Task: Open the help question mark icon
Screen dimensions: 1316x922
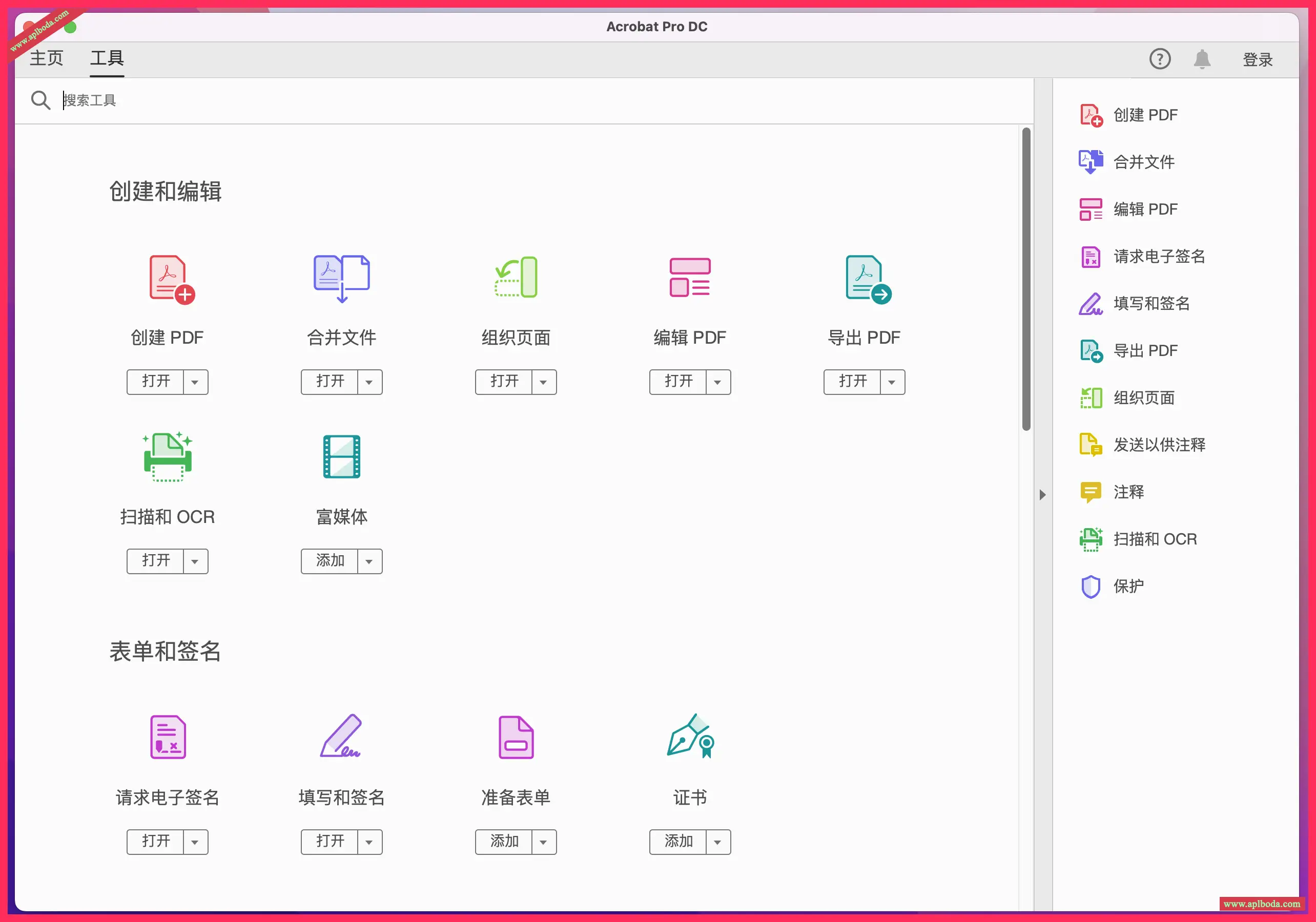Action: point(1160,59)
